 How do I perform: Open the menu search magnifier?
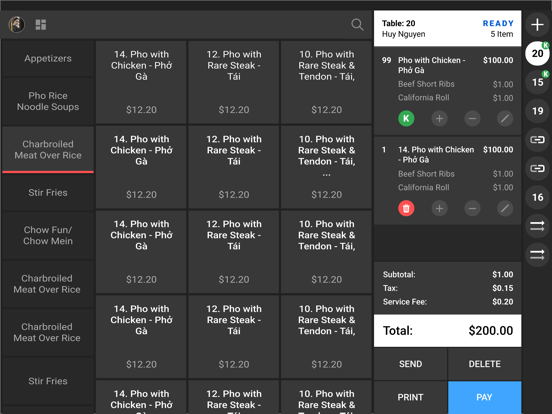pyautogui.click(x=357, y=25)
